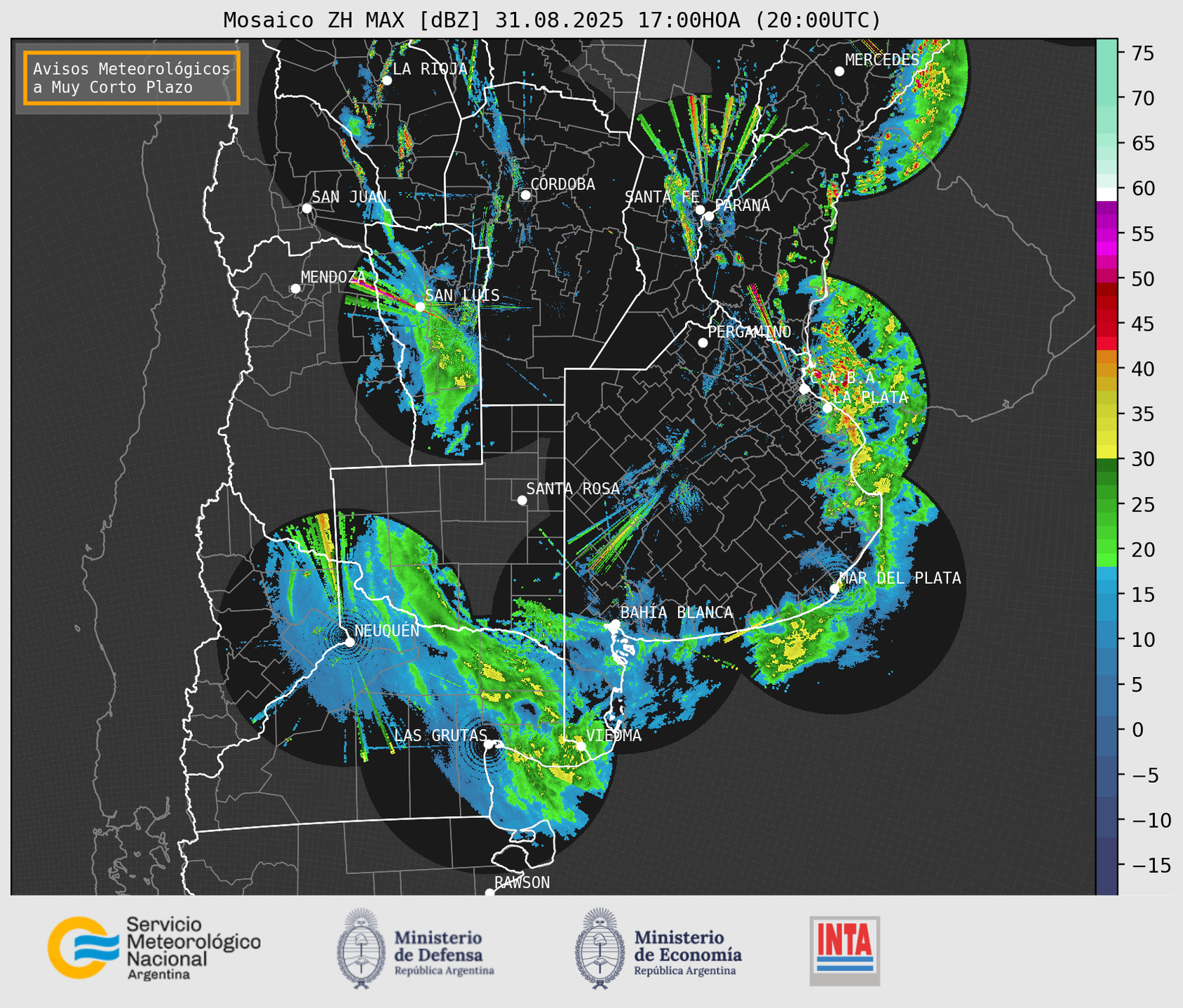Click the San Juan city marker
Viewport: 1183px width, 1008px height.
pyautogui.click(x=306, y=208)
